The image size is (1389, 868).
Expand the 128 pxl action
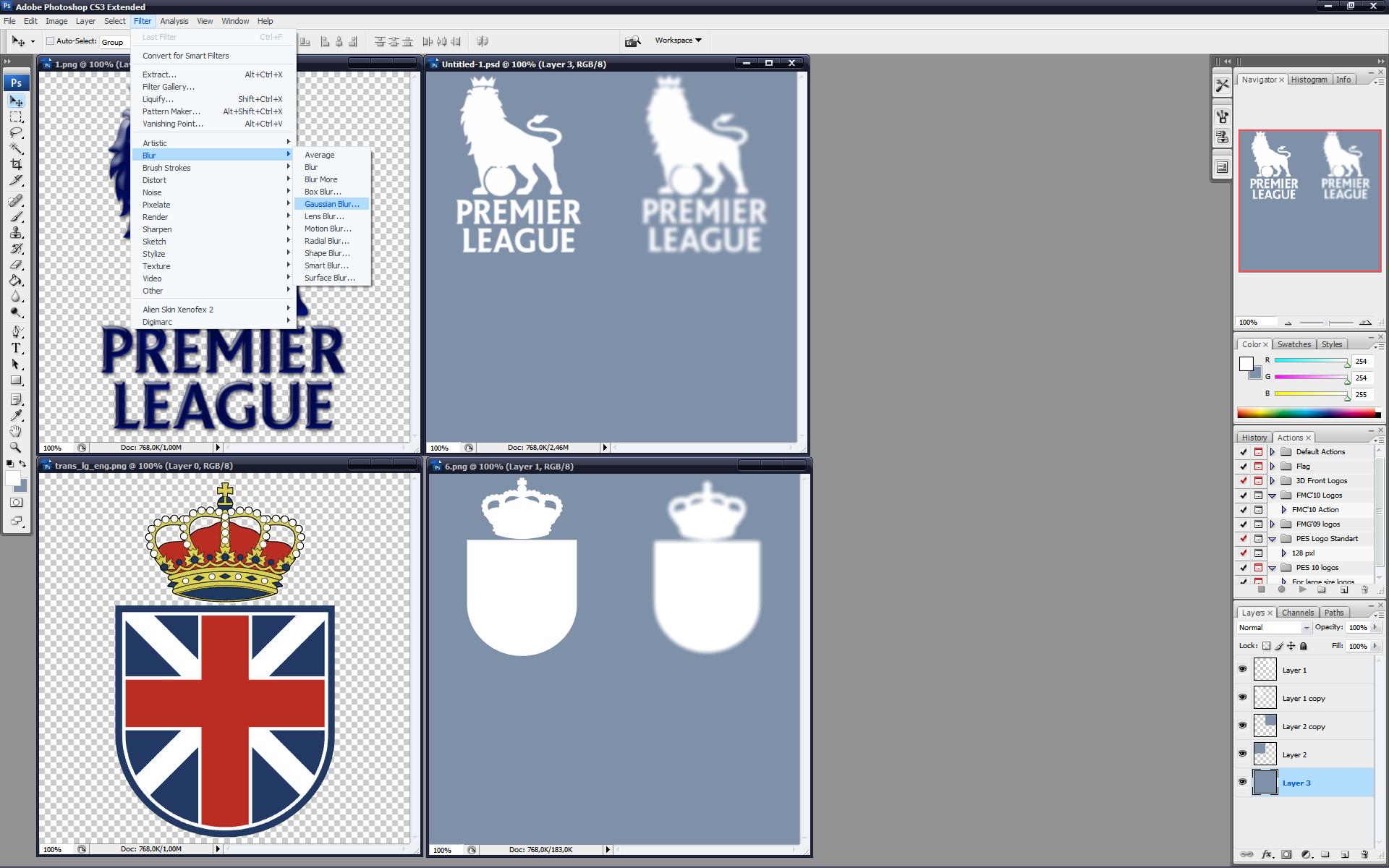coord(1284,553)
